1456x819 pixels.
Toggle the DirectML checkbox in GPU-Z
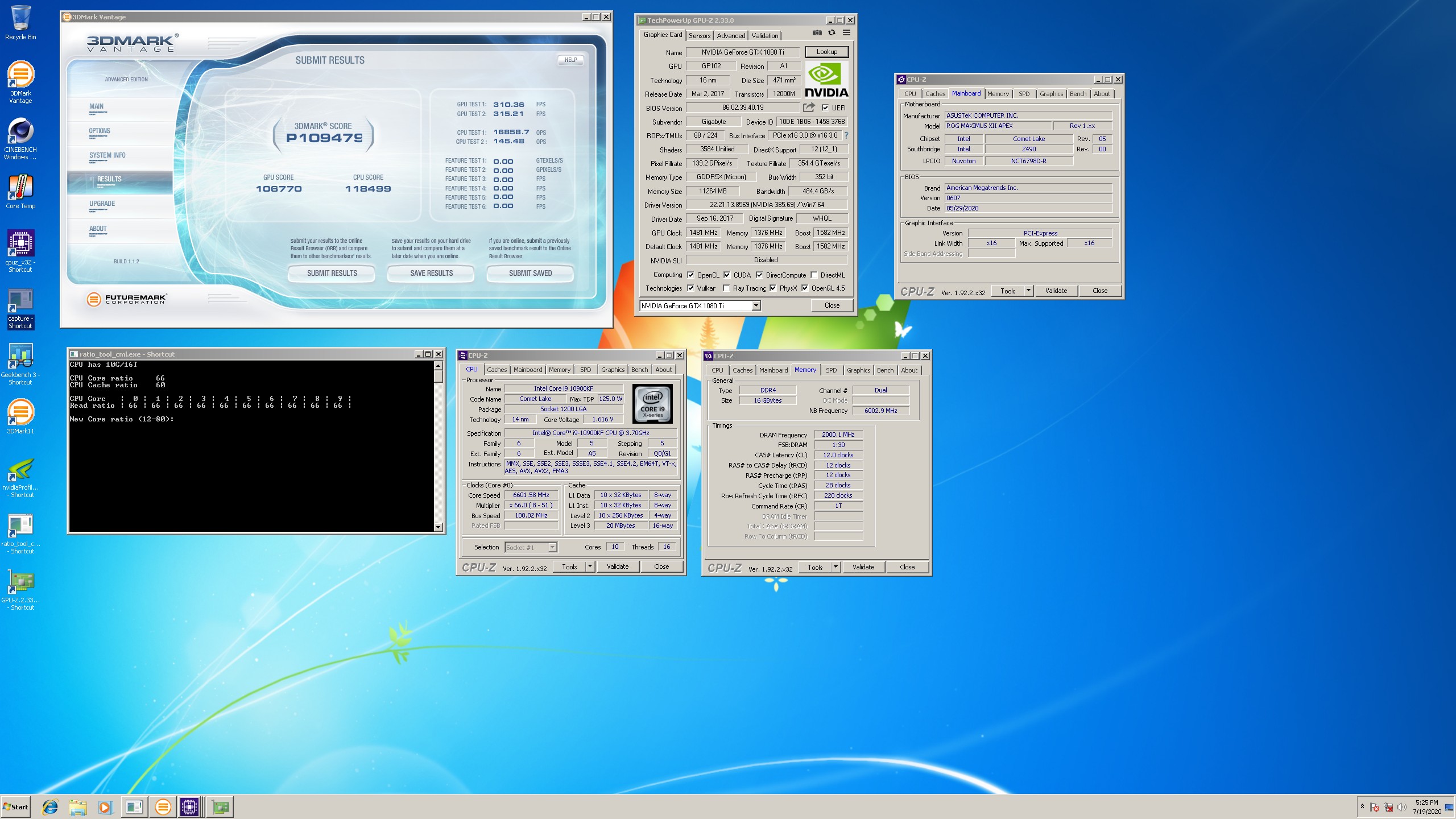click(x=814, y=275)
